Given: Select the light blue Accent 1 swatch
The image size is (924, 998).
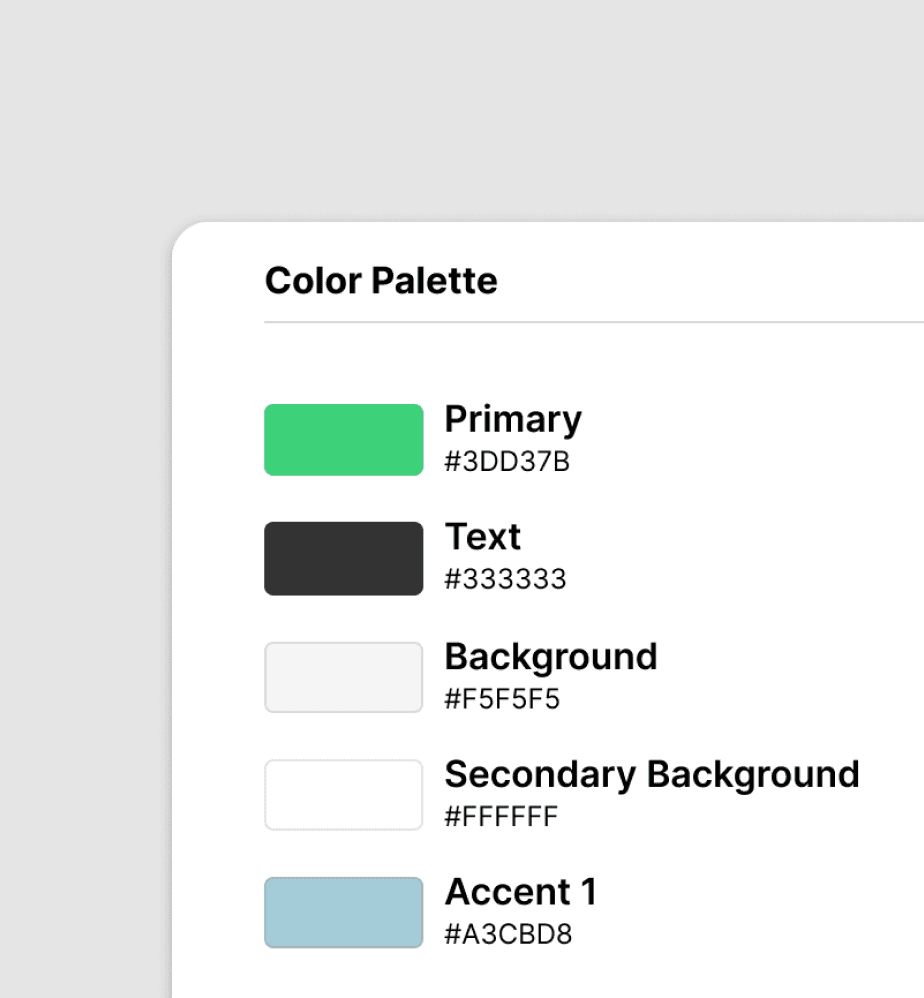Looking at the screenshot, I should point(343,912).
